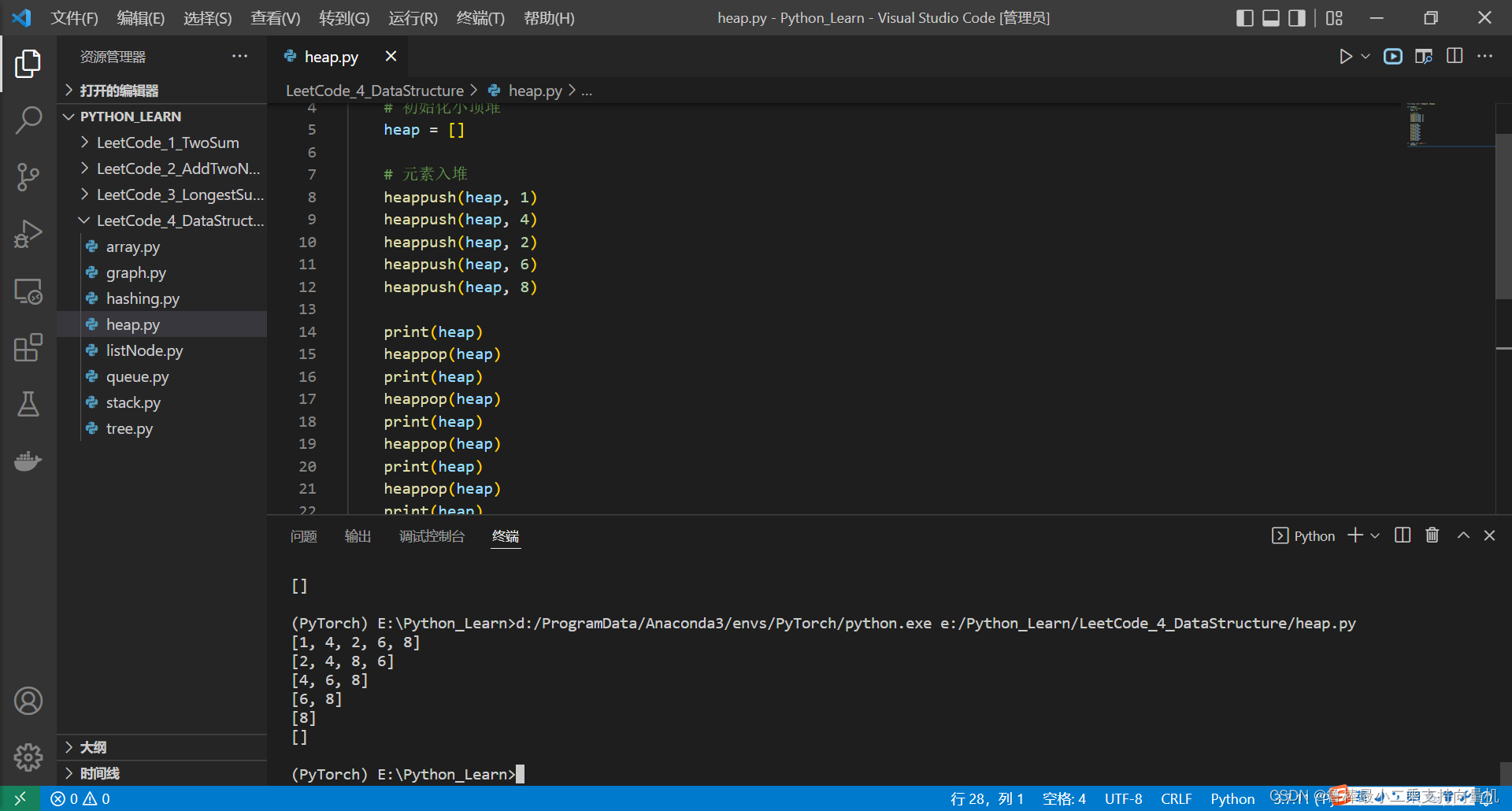Toggle the bottom panel layout
The image size is (1512, 811).
pyautogui.click(x=1271, y=18)
